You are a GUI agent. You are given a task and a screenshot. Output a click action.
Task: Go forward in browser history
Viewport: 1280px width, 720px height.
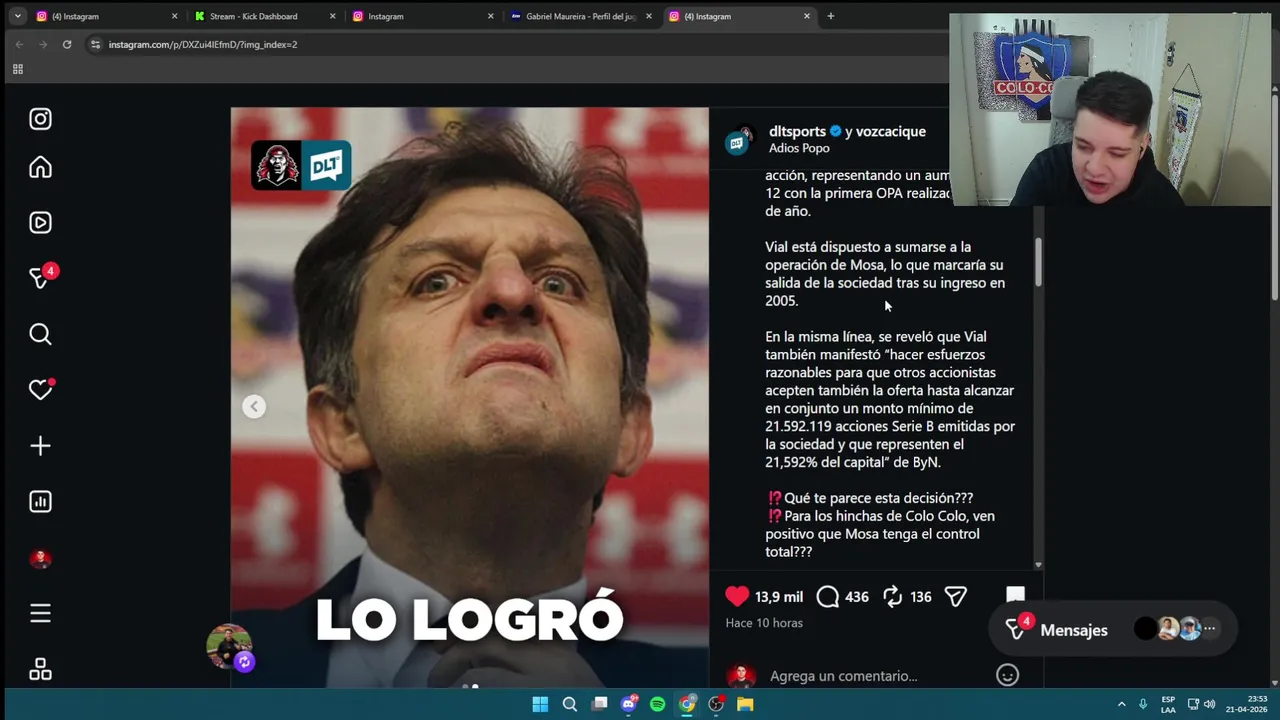43,44
